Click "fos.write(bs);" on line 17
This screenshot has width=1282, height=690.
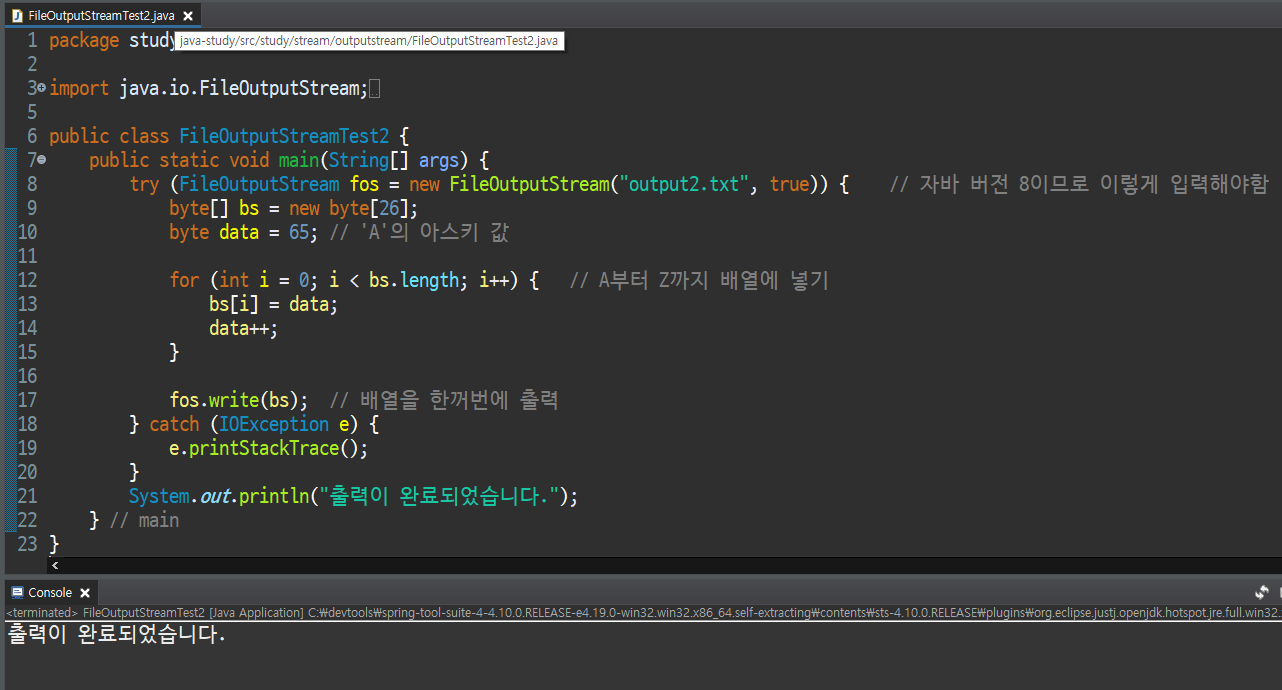pyautogui.click(x=239, y=401)
